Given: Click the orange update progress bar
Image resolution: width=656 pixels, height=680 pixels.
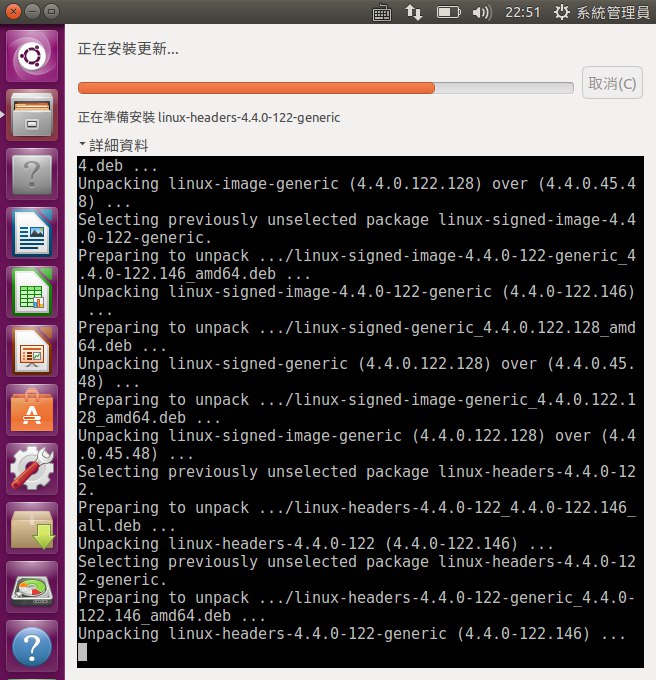Looking at the screenshot, I should 326,88.
